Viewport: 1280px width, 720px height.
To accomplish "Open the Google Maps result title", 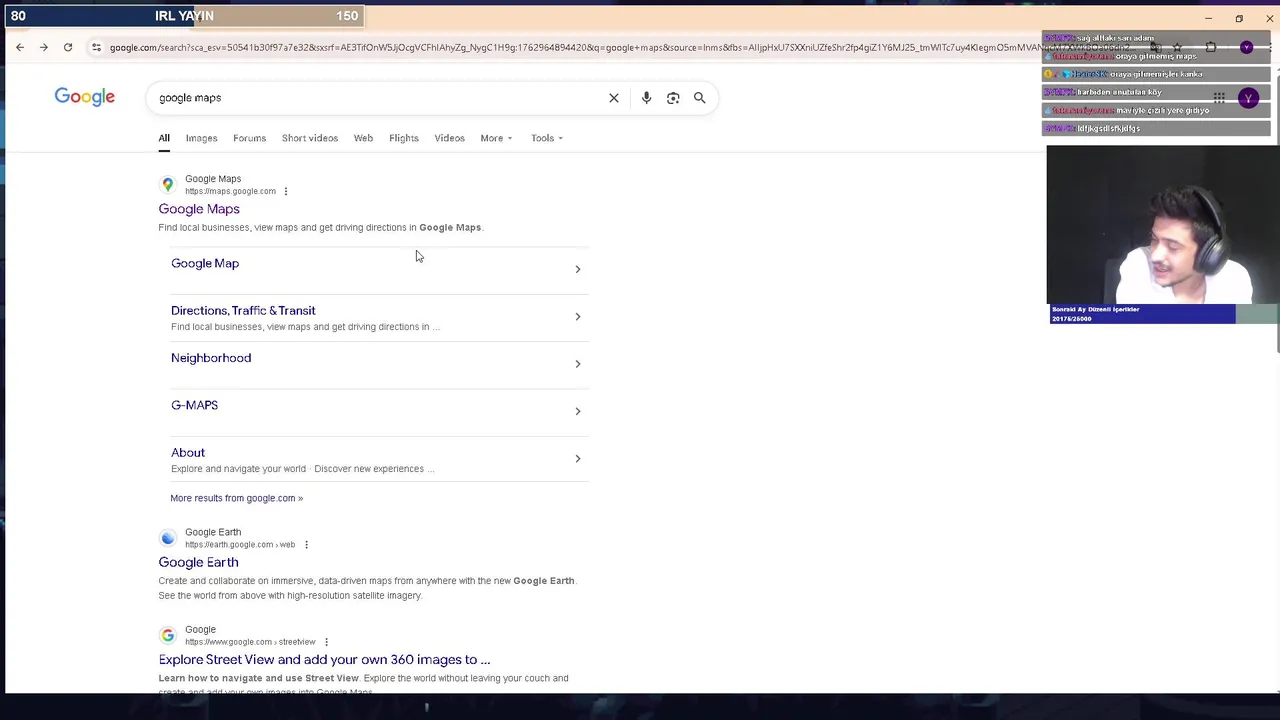I will pos(199,209).
